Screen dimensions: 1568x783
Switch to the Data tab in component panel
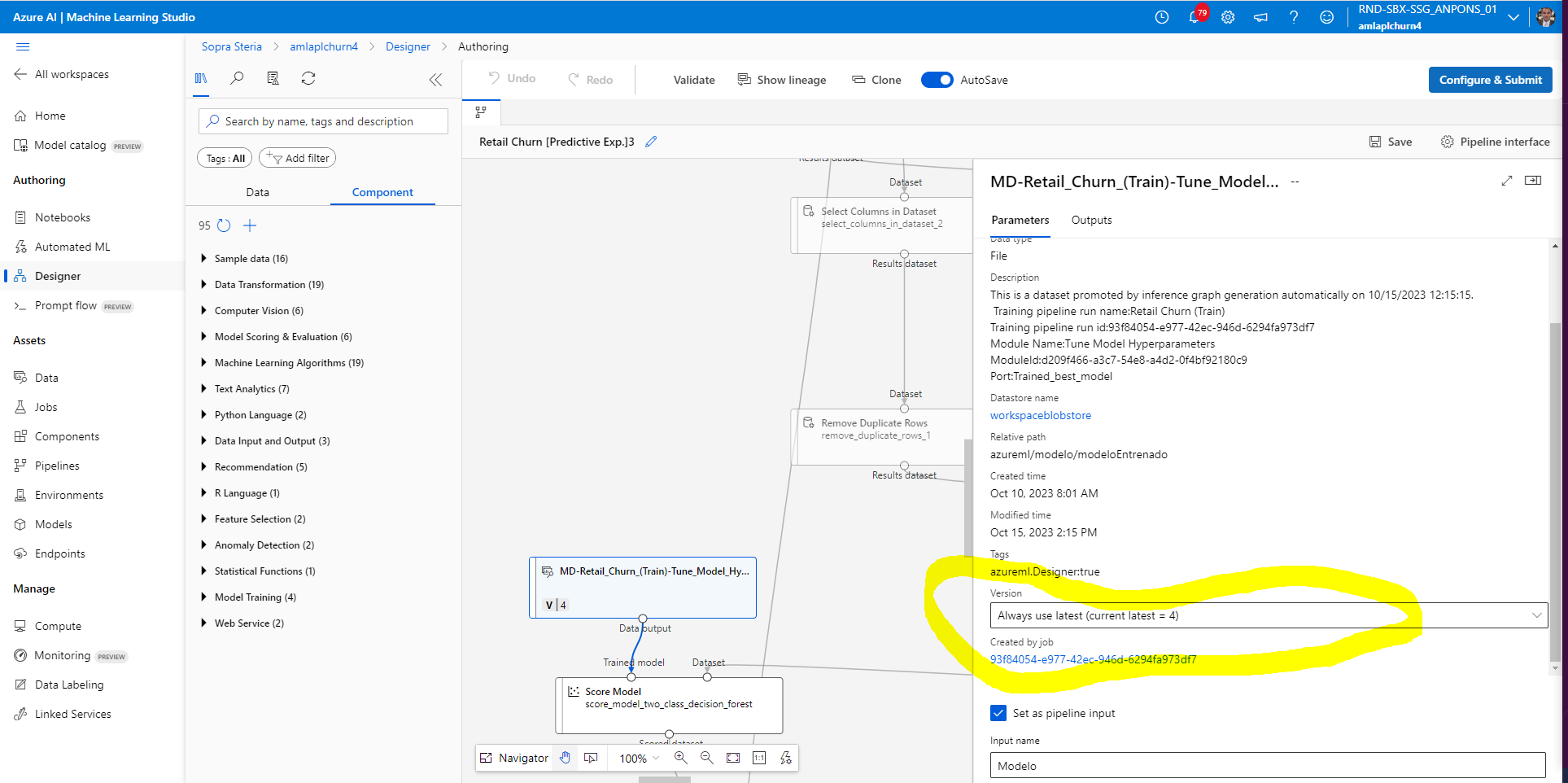(257, 192)
